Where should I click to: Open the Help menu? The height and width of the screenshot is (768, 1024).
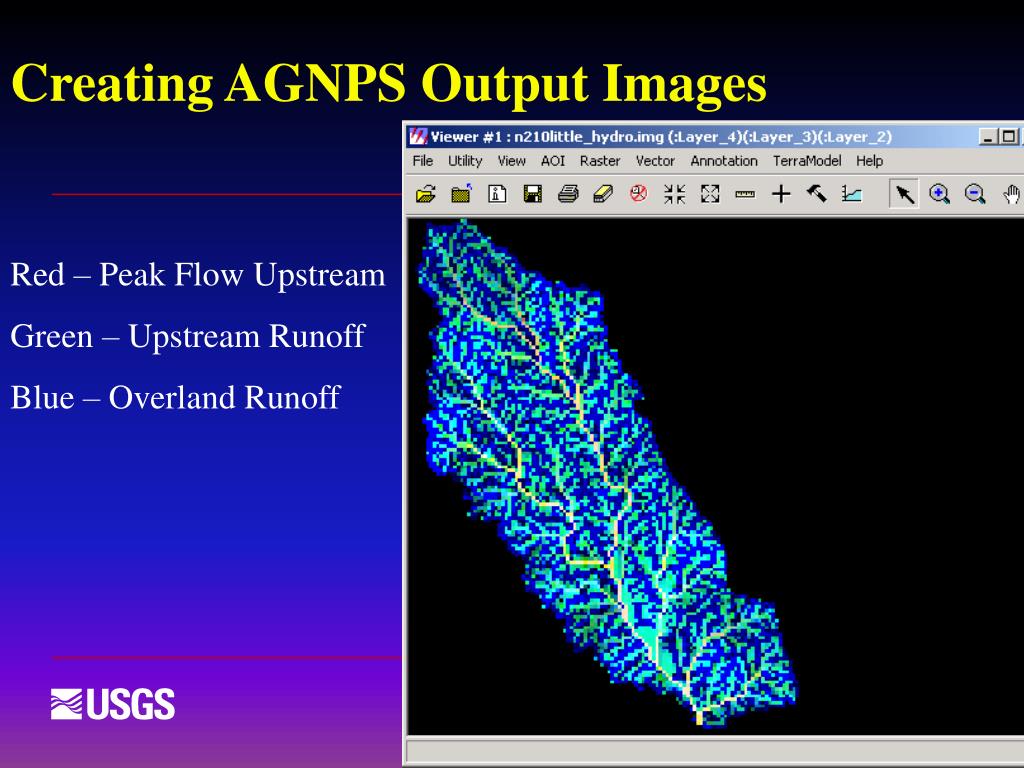tap(869, 161)
